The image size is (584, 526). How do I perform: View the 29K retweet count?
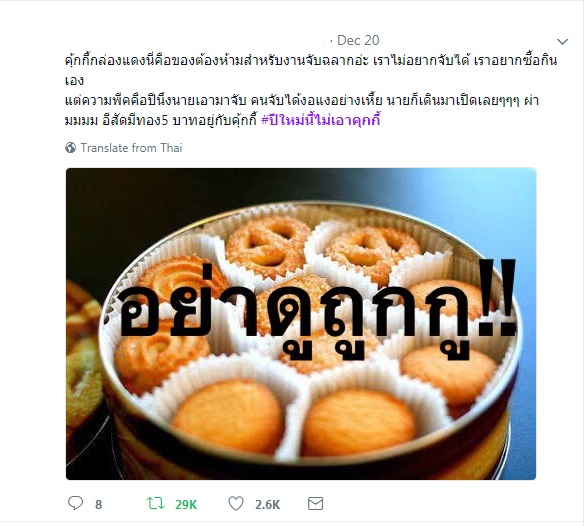click(186, 504)
